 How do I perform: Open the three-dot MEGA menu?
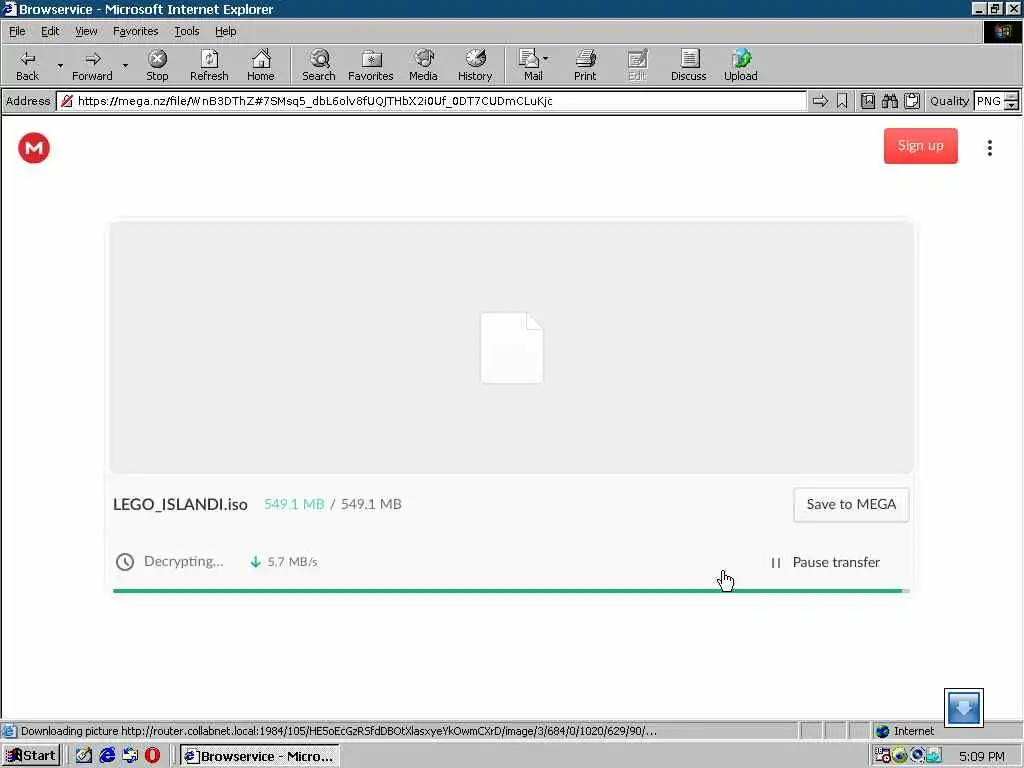pos(990,148)
